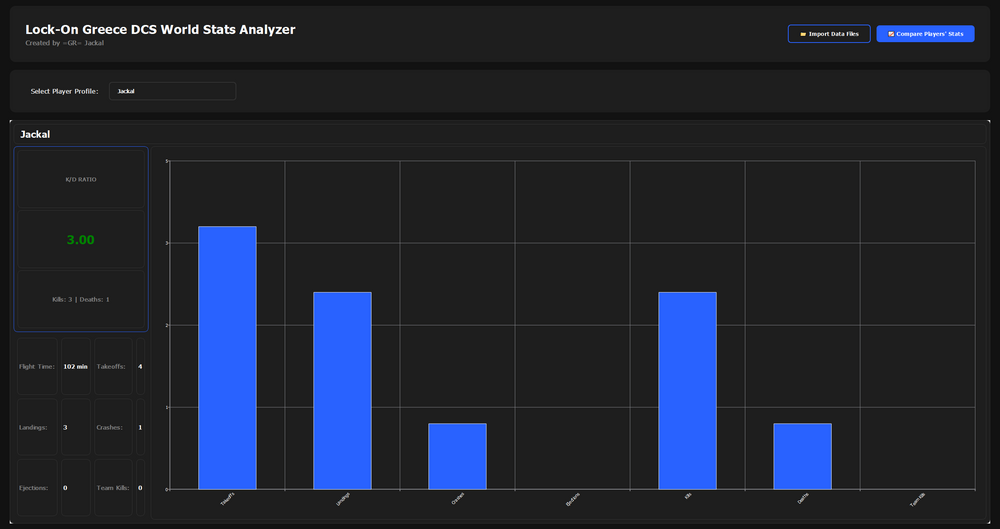This screenshot has height=529, width=1000.
Task: Click the 3.00 K/D ratio value
Action: coord(80,240)
